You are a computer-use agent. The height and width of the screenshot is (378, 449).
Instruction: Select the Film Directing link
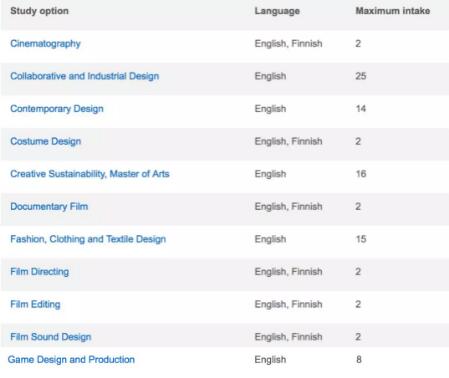[39, 272]
